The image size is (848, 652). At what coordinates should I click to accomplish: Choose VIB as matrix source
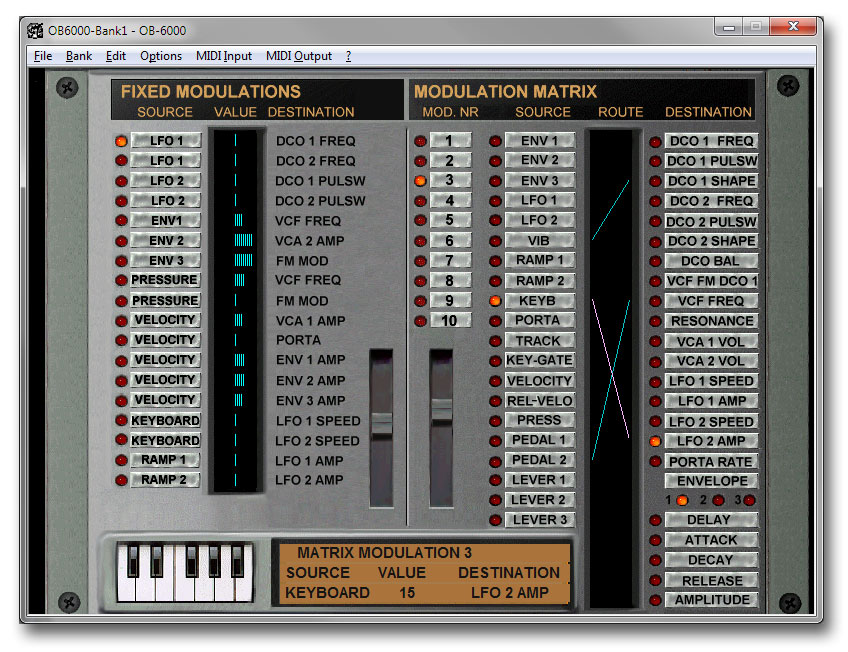(539, 241)
